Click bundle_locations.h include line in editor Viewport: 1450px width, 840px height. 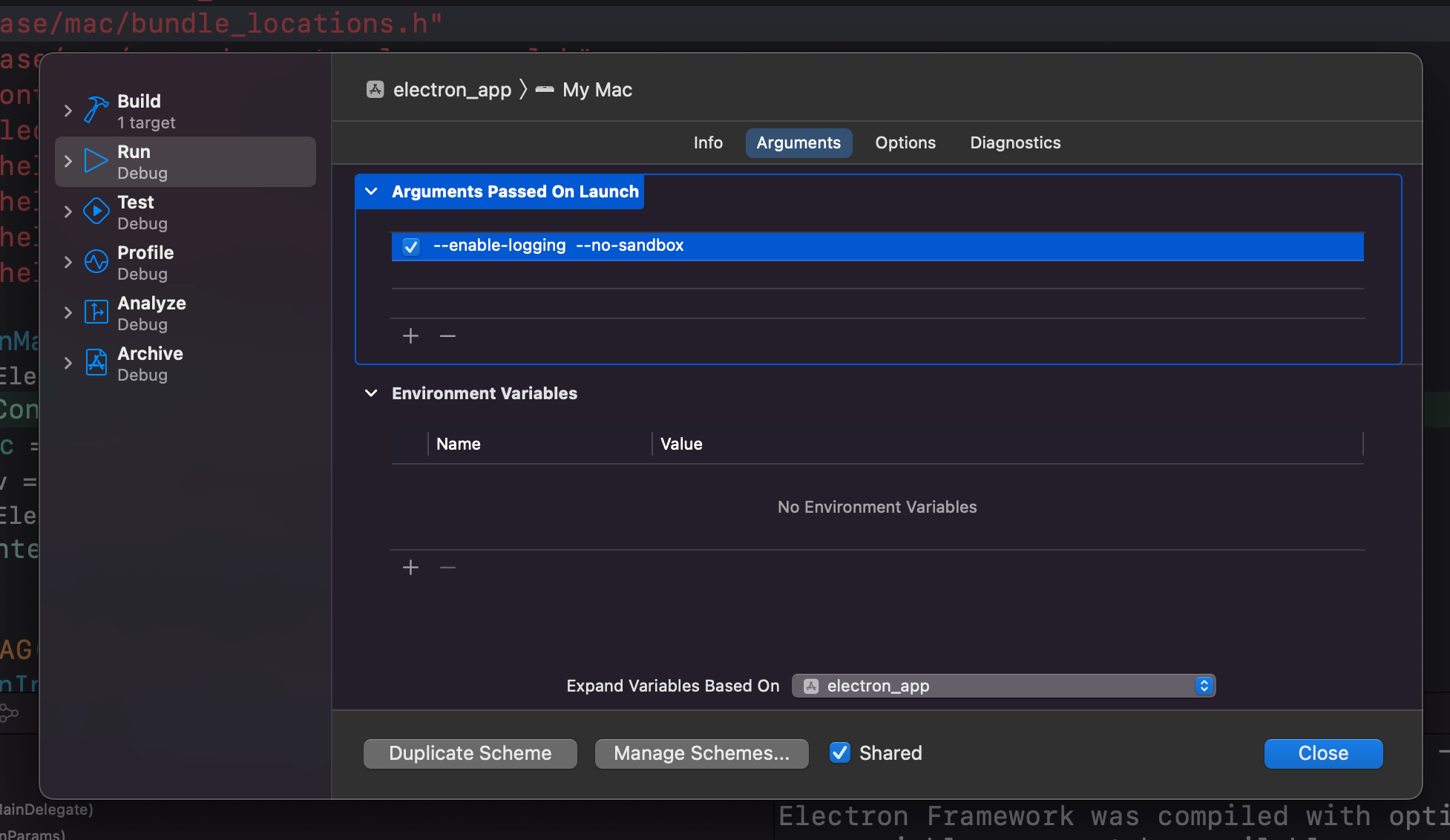pos(221,24)
